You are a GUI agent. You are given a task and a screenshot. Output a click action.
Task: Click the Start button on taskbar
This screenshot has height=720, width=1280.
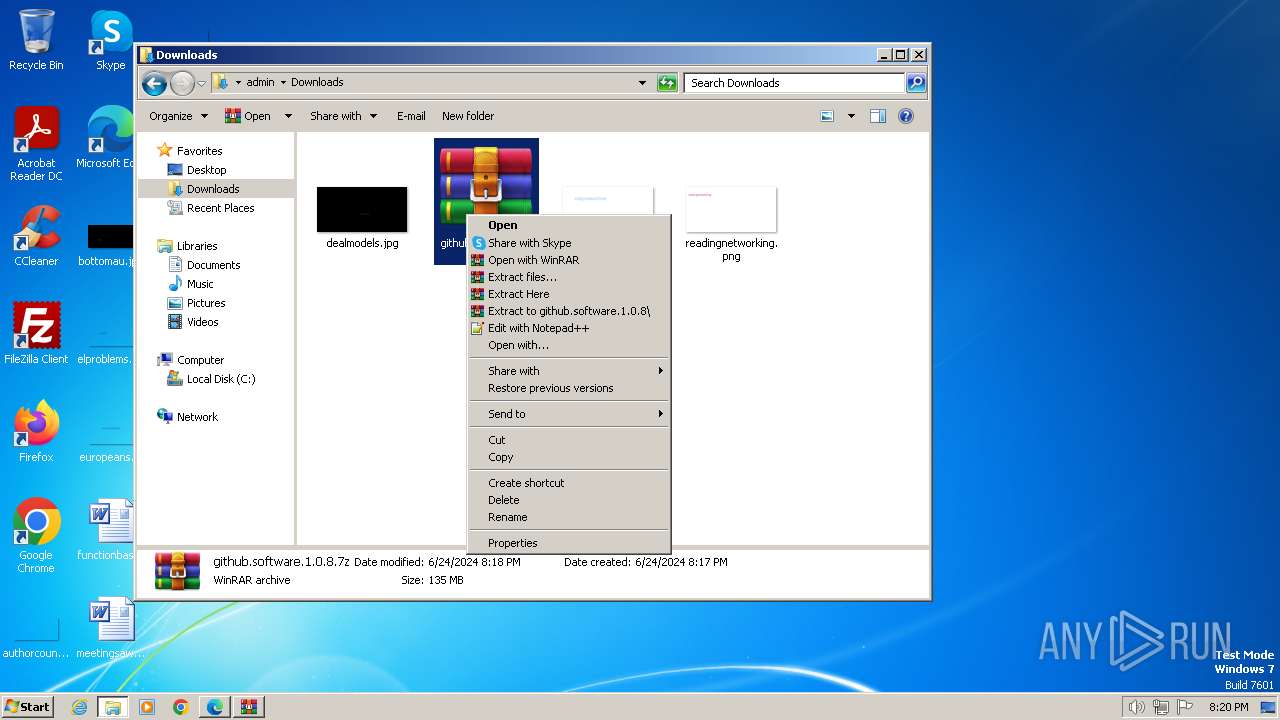(27, 707)
